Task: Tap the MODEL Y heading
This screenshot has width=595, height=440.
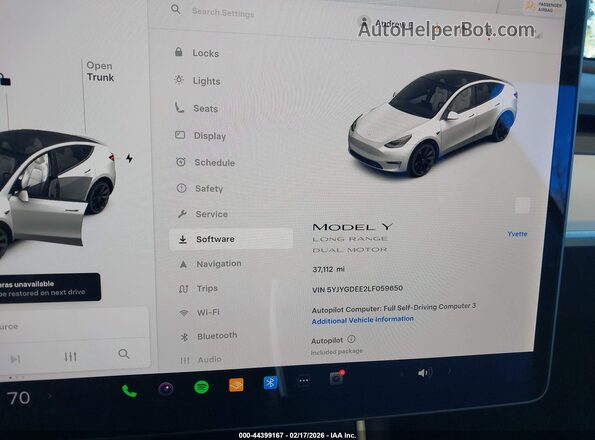Action: [353, 227]
